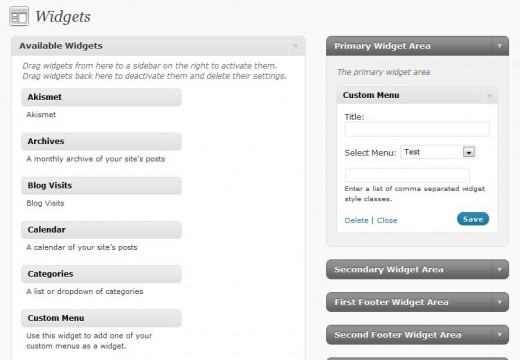Select the Blog Visits widget
Image resolution: width=520 pixels, height=360 pixels.
(x=101, y=186)
